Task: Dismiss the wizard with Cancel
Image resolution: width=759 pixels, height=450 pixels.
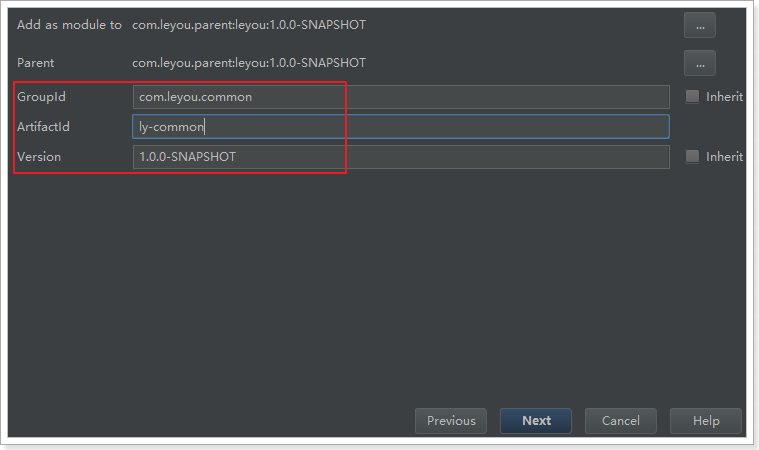Action: pyautogui.click(x=620, y=421)
